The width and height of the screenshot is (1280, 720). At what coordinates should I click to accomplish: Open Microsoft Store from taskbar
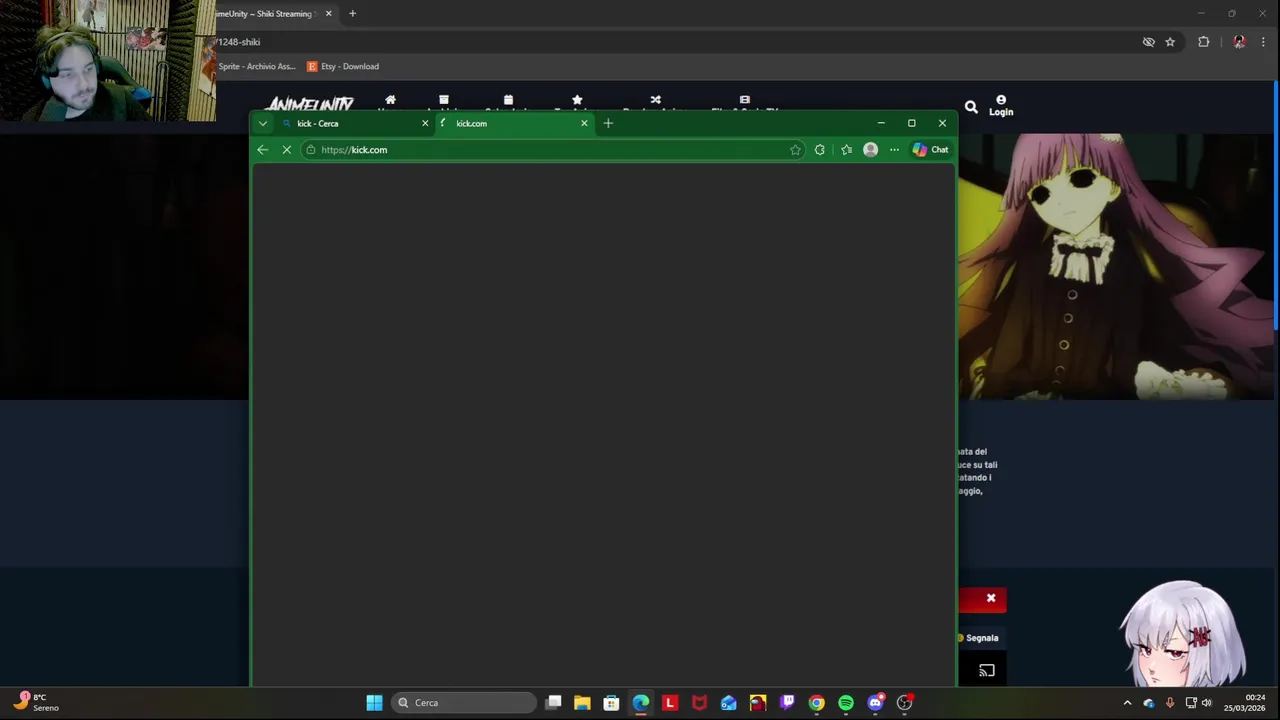611,703
